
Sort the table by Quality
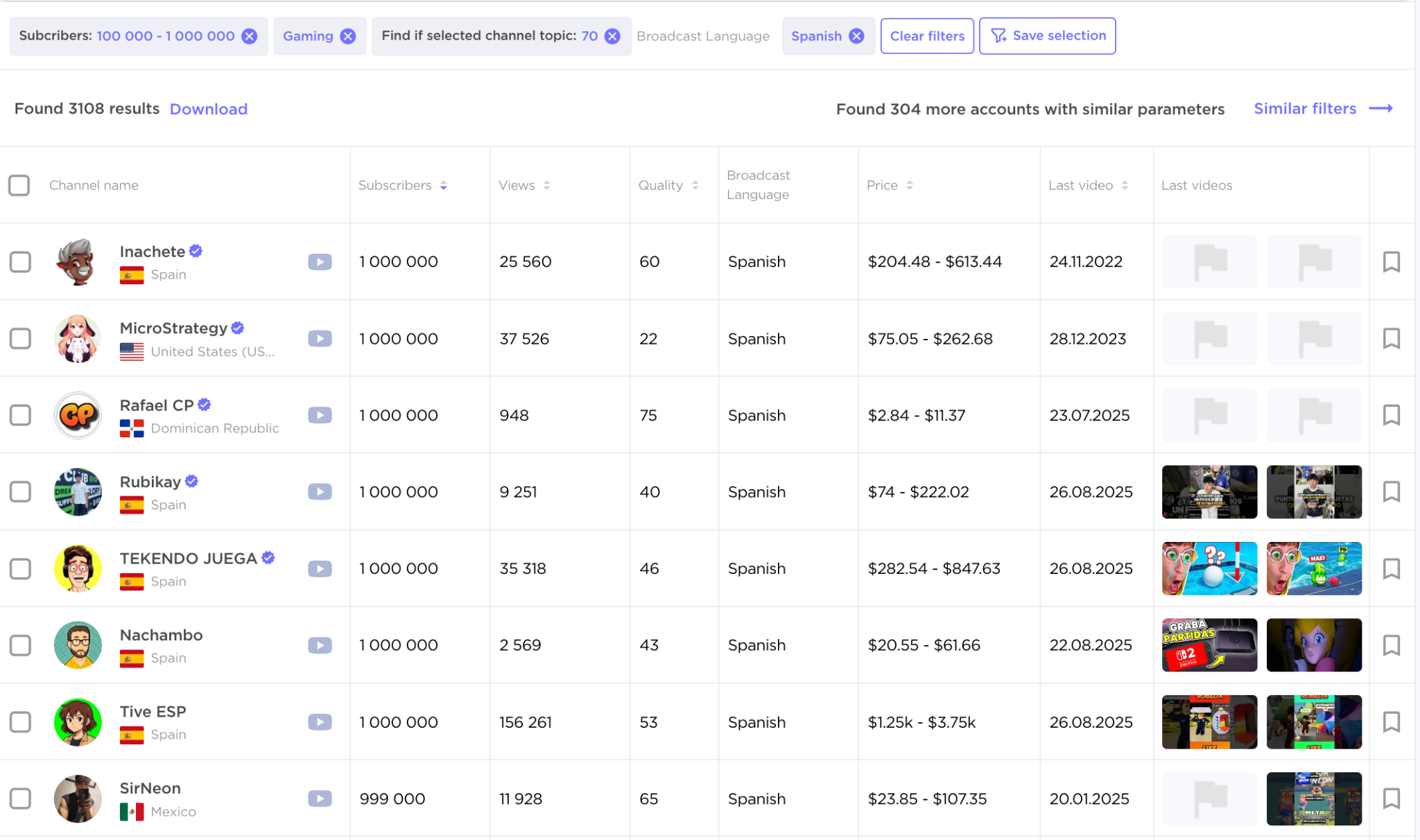tap(695, 185)
